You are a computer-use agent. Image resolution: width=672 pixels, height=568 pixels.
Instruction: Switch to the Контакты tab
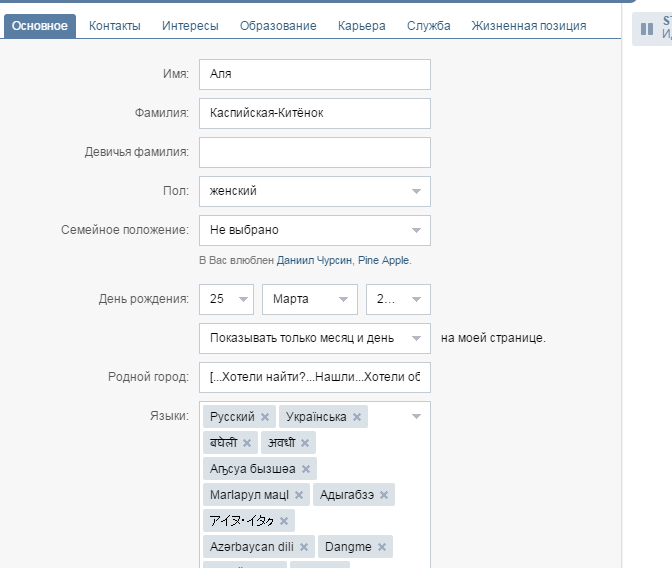click(115, 26)
